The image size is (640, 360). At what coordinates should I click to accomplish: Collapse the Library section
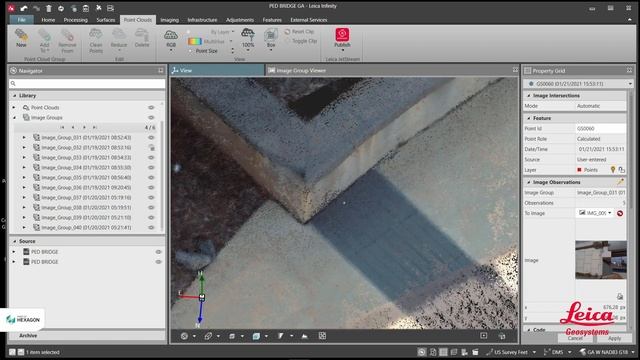click(x=15, y=96)
